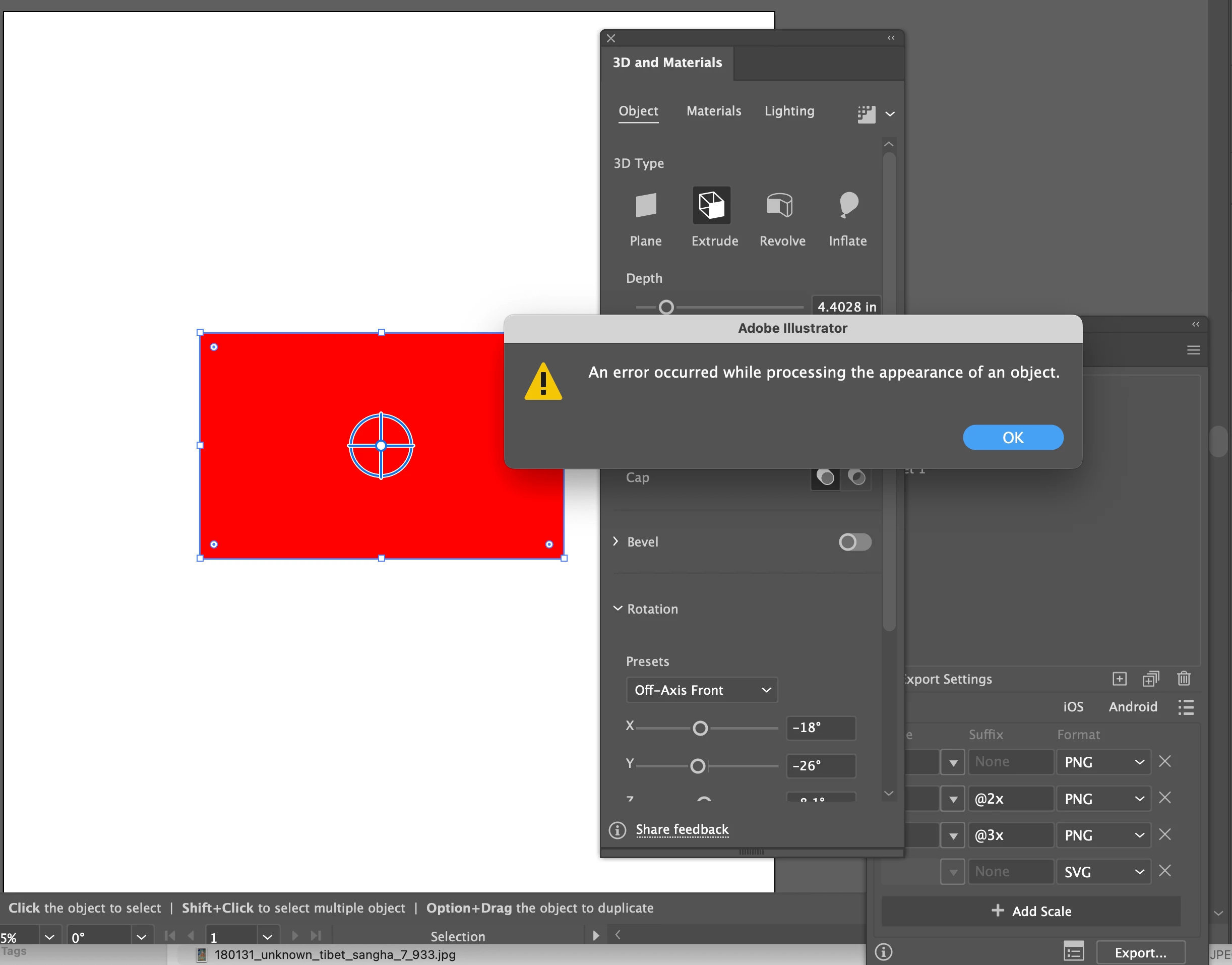This screenshot has height=965, width=1232.
Task: Open the Share feedback link
Action: click(682, 829)
